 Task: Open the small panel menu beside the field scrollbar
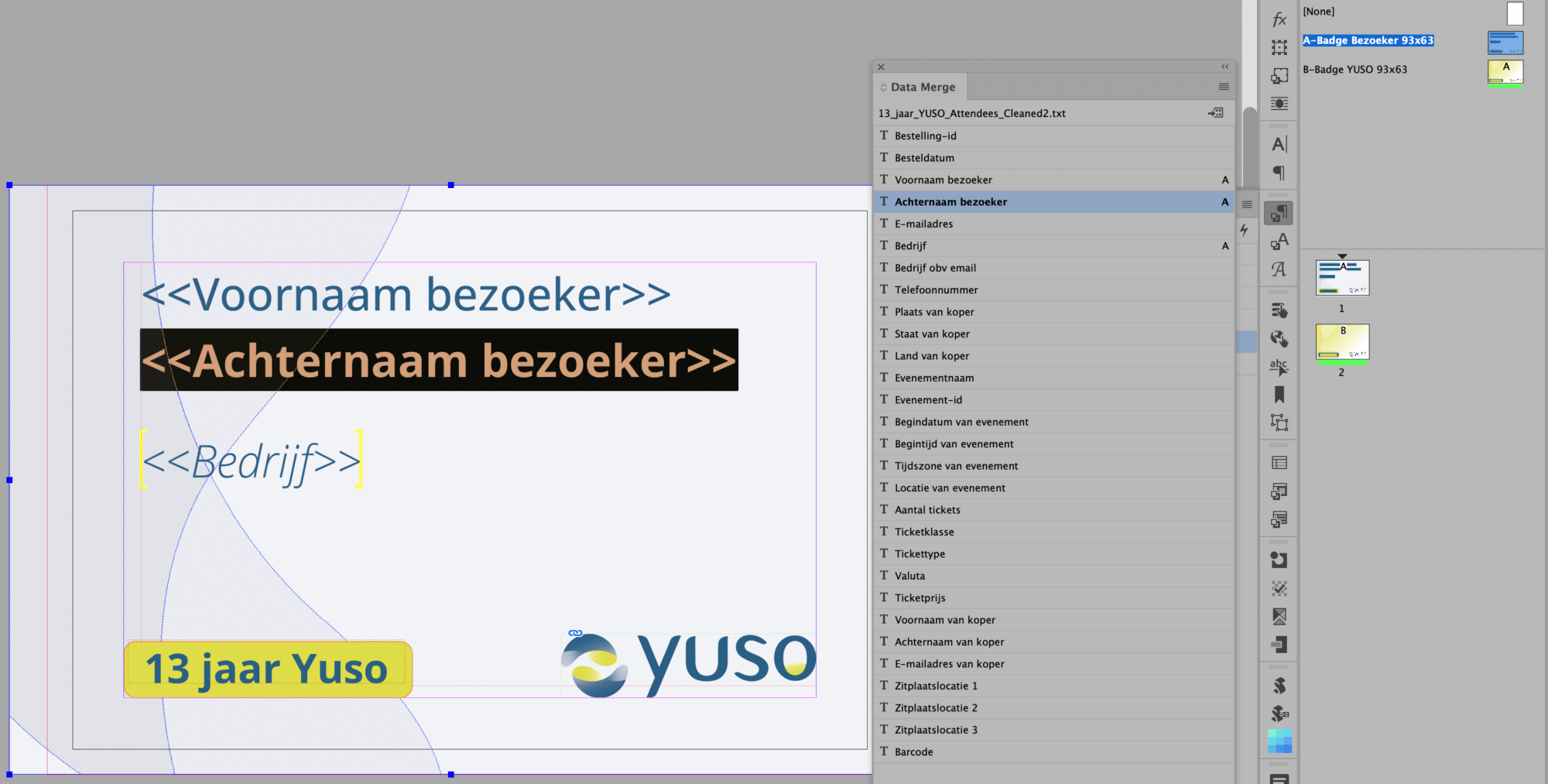click(x=1246, y=204)
